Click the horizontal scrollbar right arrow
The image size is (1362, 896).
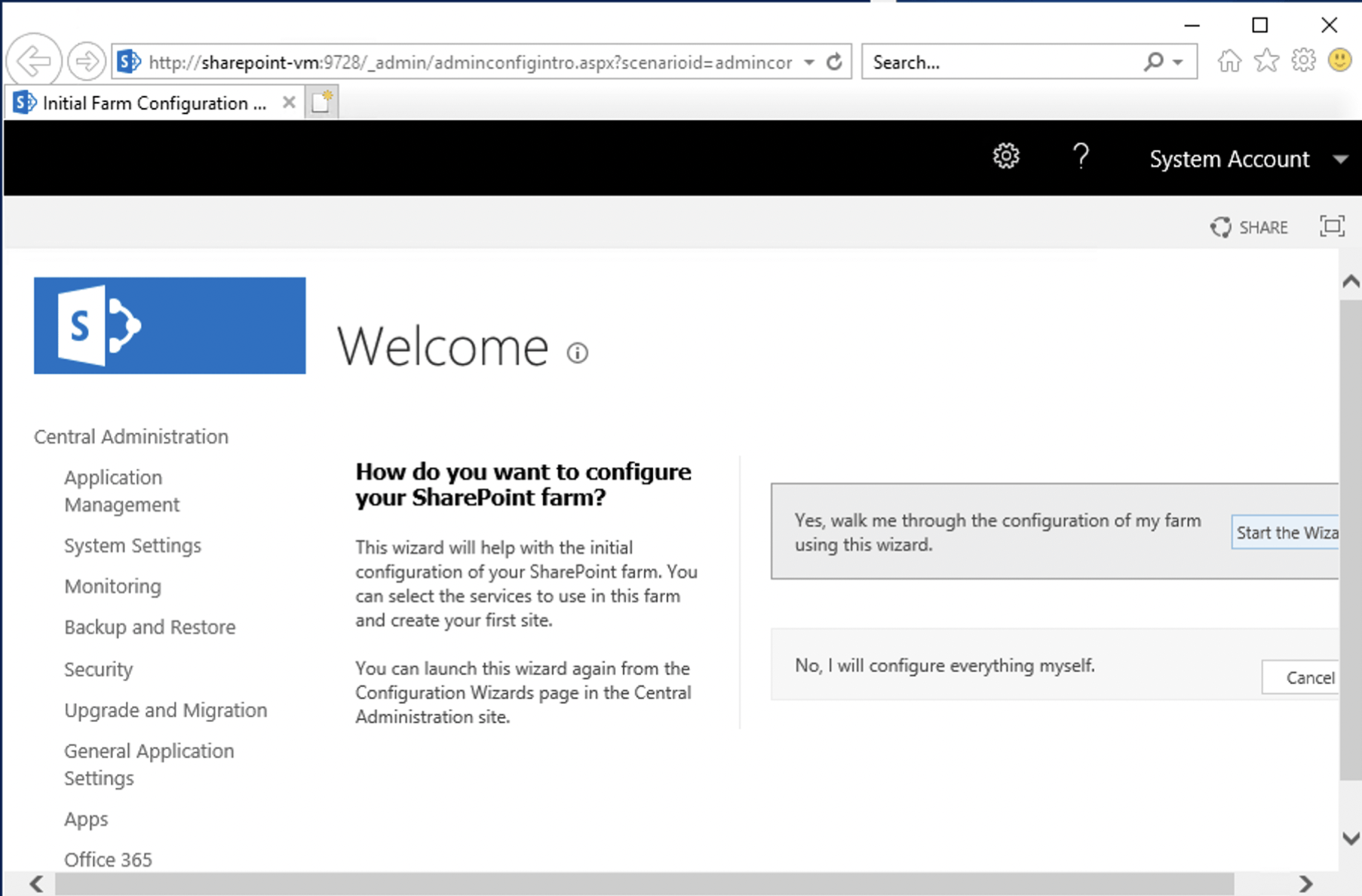1305,883
